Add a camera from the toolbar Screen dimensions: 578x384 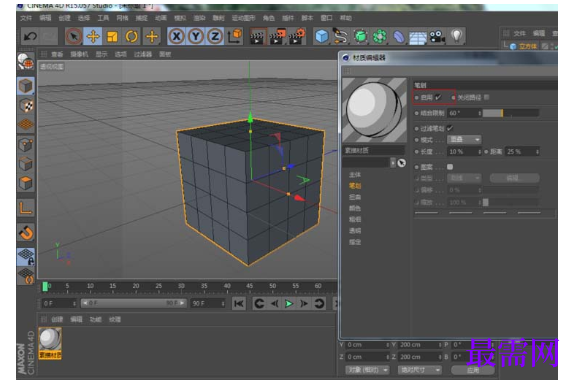click(437, 36)
